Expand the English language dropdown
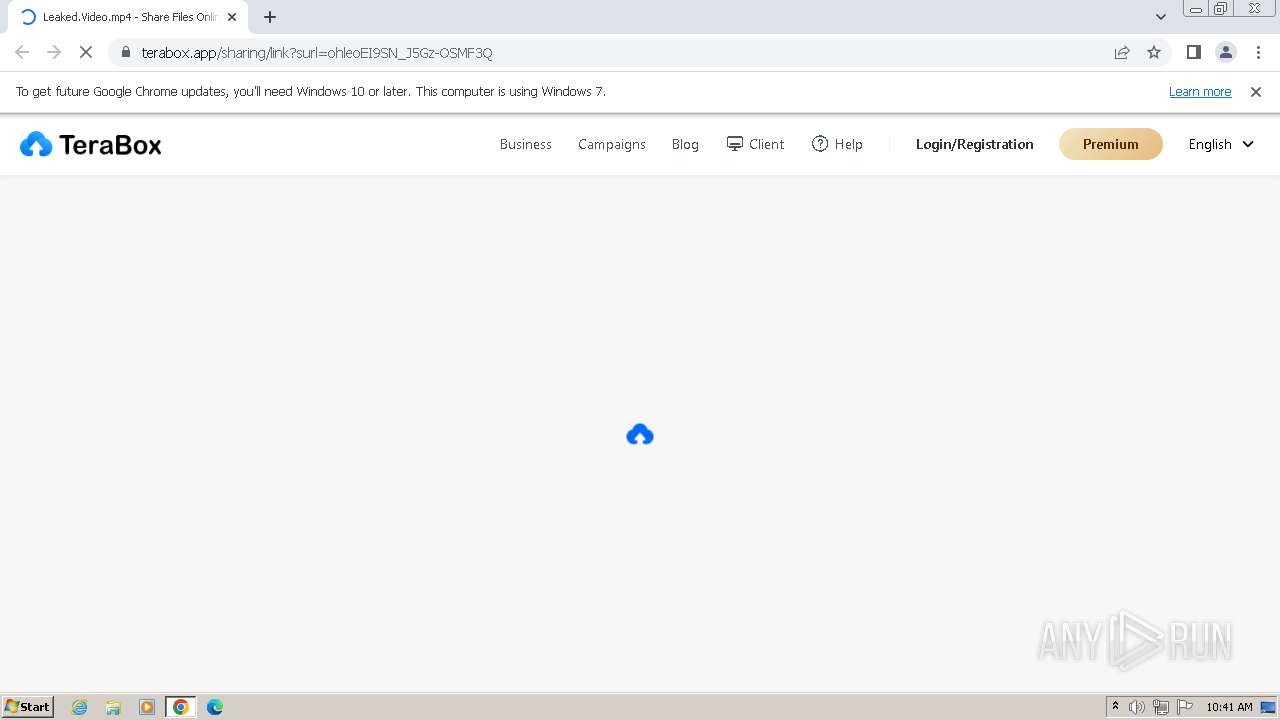This screenshot has height=720, width=1280. coord(1221,144)
